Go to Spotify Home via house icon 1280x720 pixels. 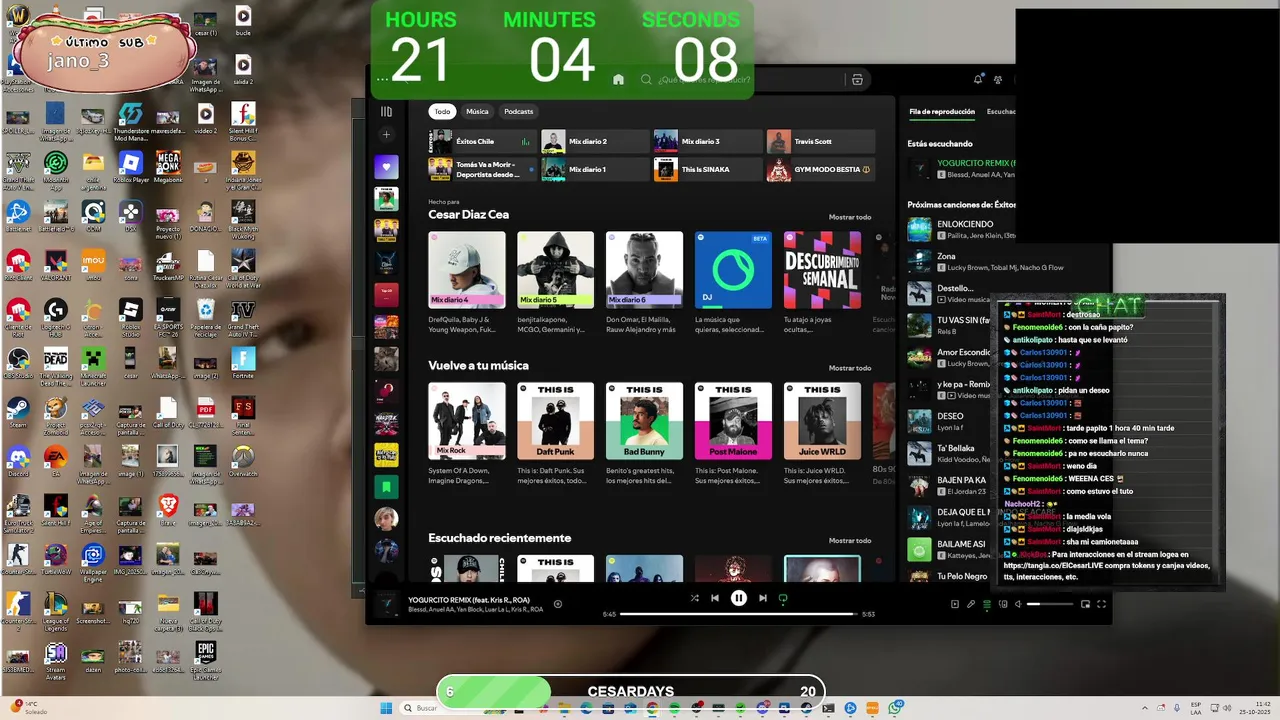click(618, 80)
